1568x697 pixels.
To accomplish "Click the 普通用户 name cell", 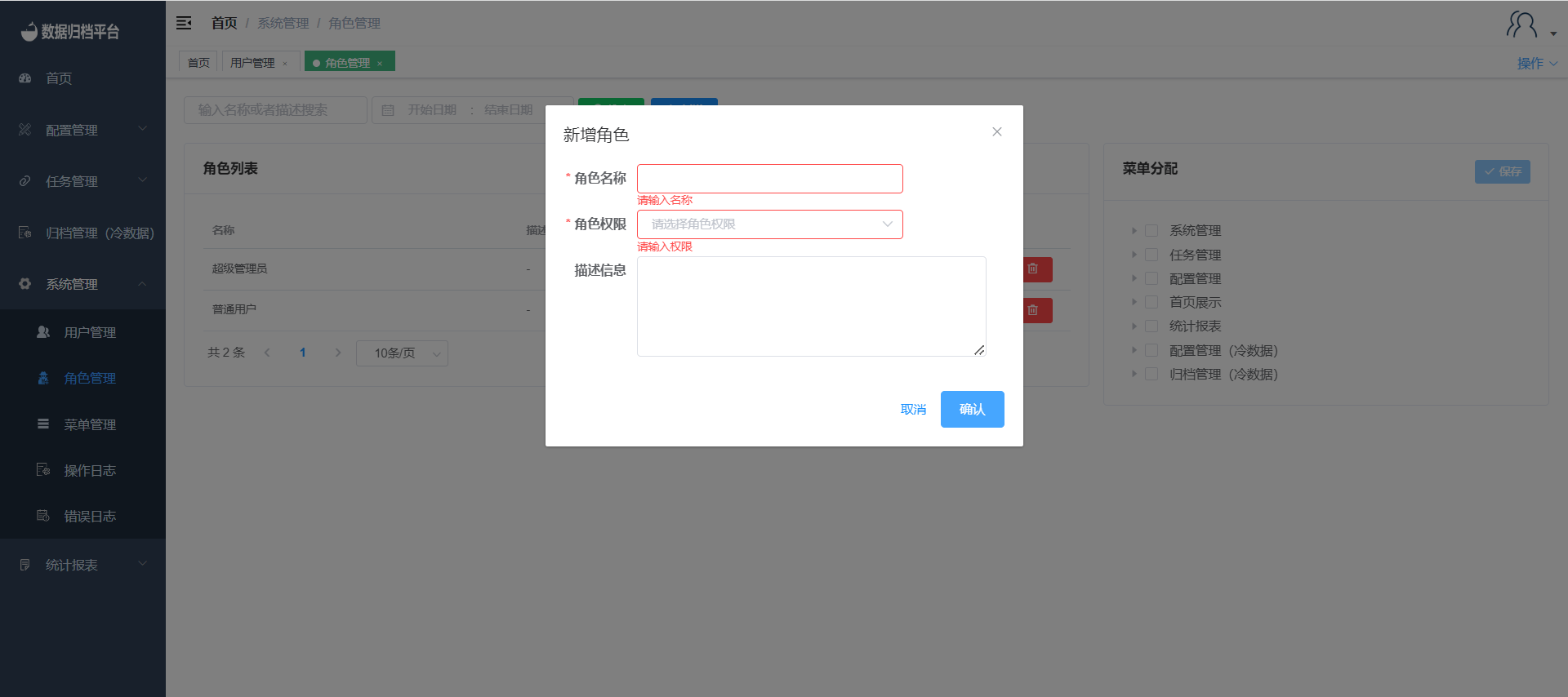I will [234, 309].
